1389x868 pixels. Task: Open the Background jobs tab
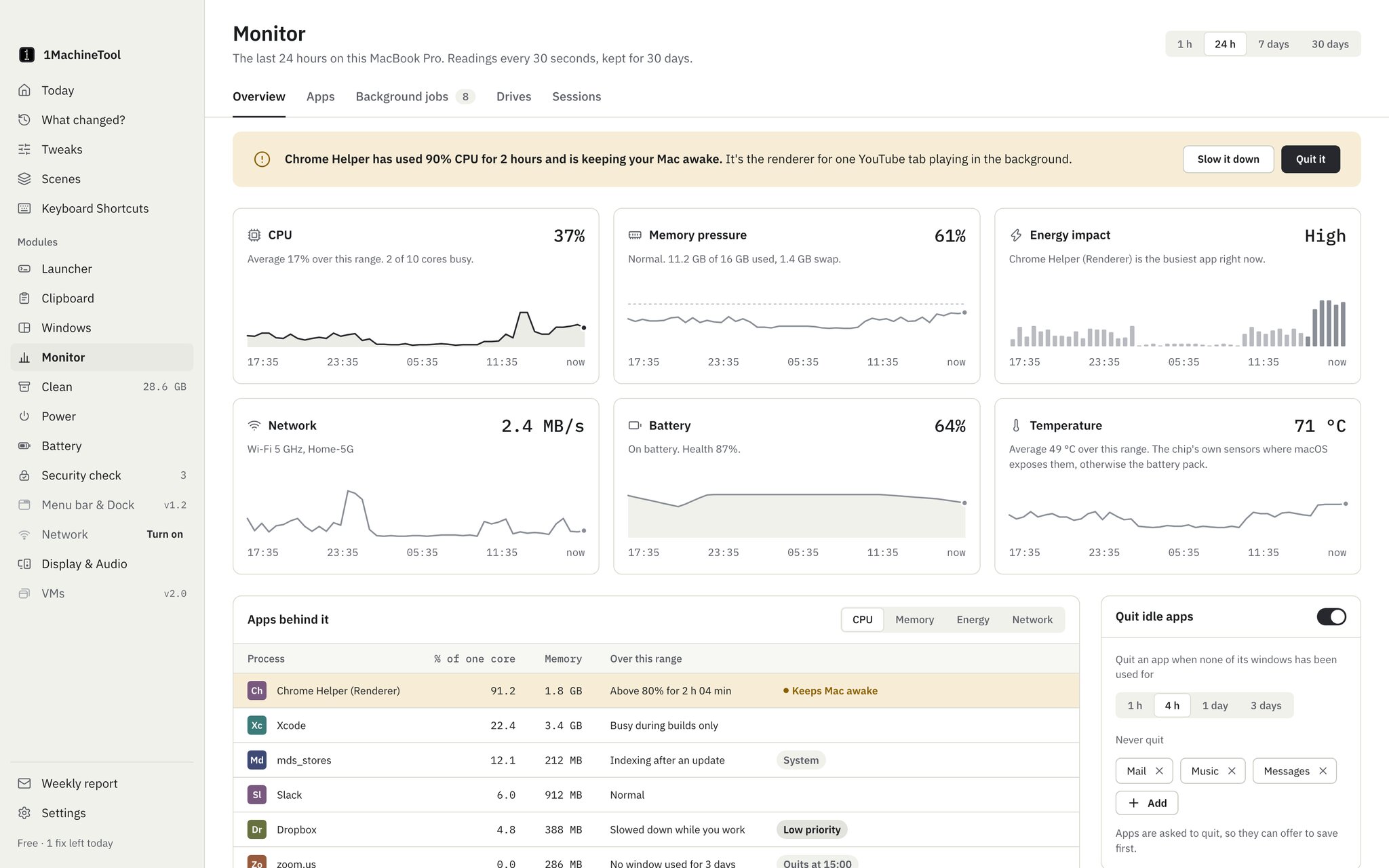(415, 97)
